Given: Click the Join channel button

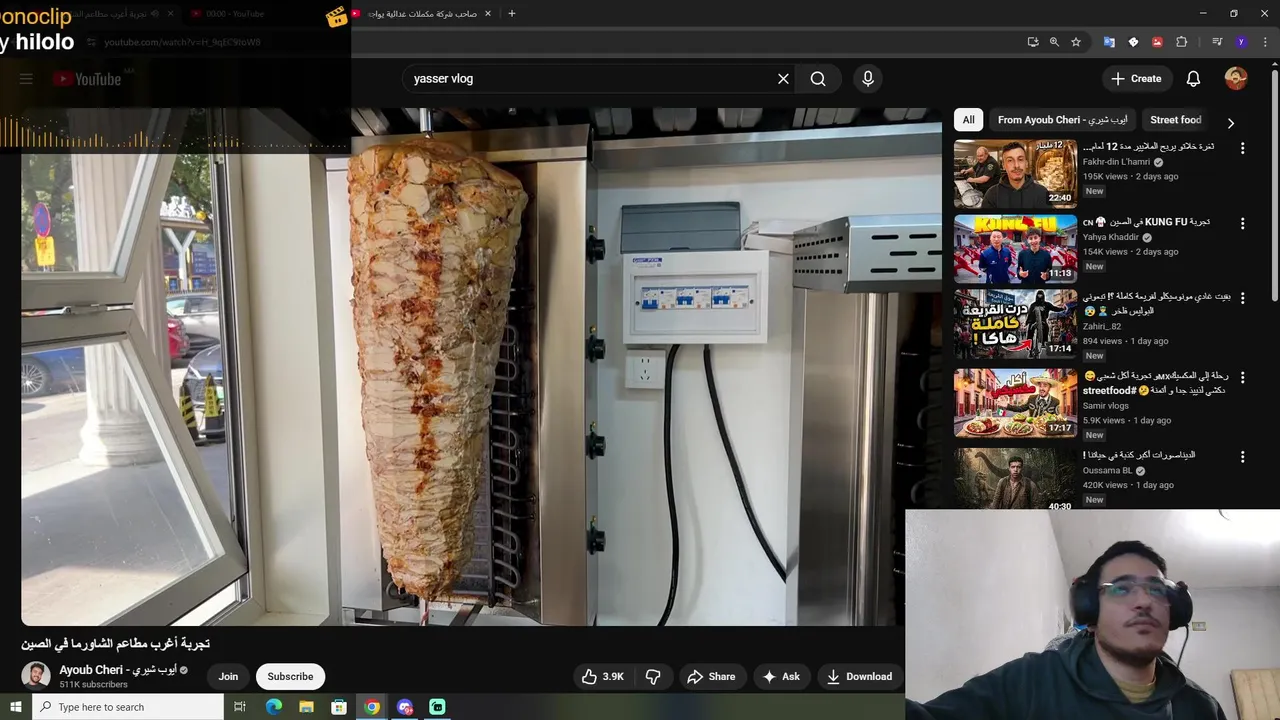Looking at the screenshot, I should tap(228, 677).
